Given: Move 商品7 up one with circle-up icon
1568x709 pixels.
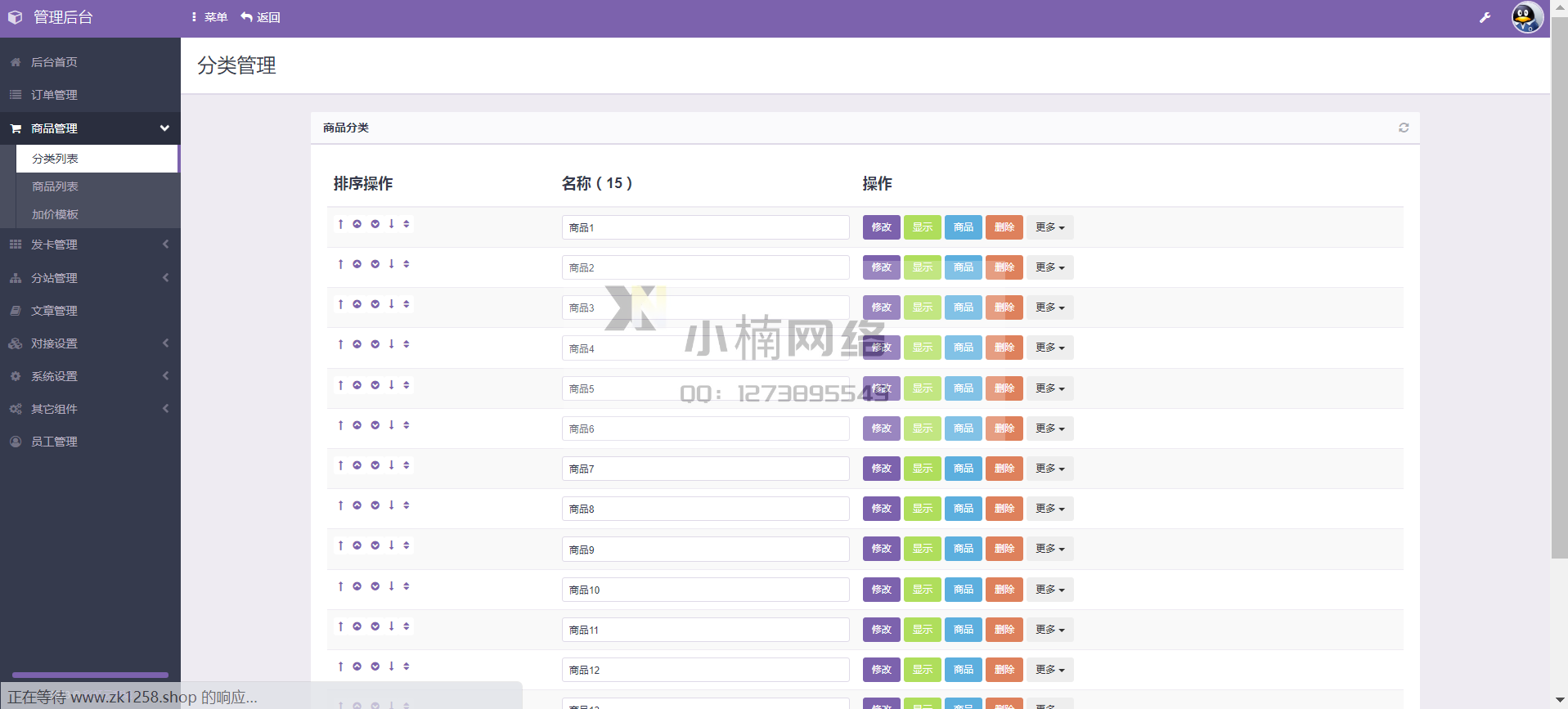Looking at the screenshot, I should (x=357, y=465).
